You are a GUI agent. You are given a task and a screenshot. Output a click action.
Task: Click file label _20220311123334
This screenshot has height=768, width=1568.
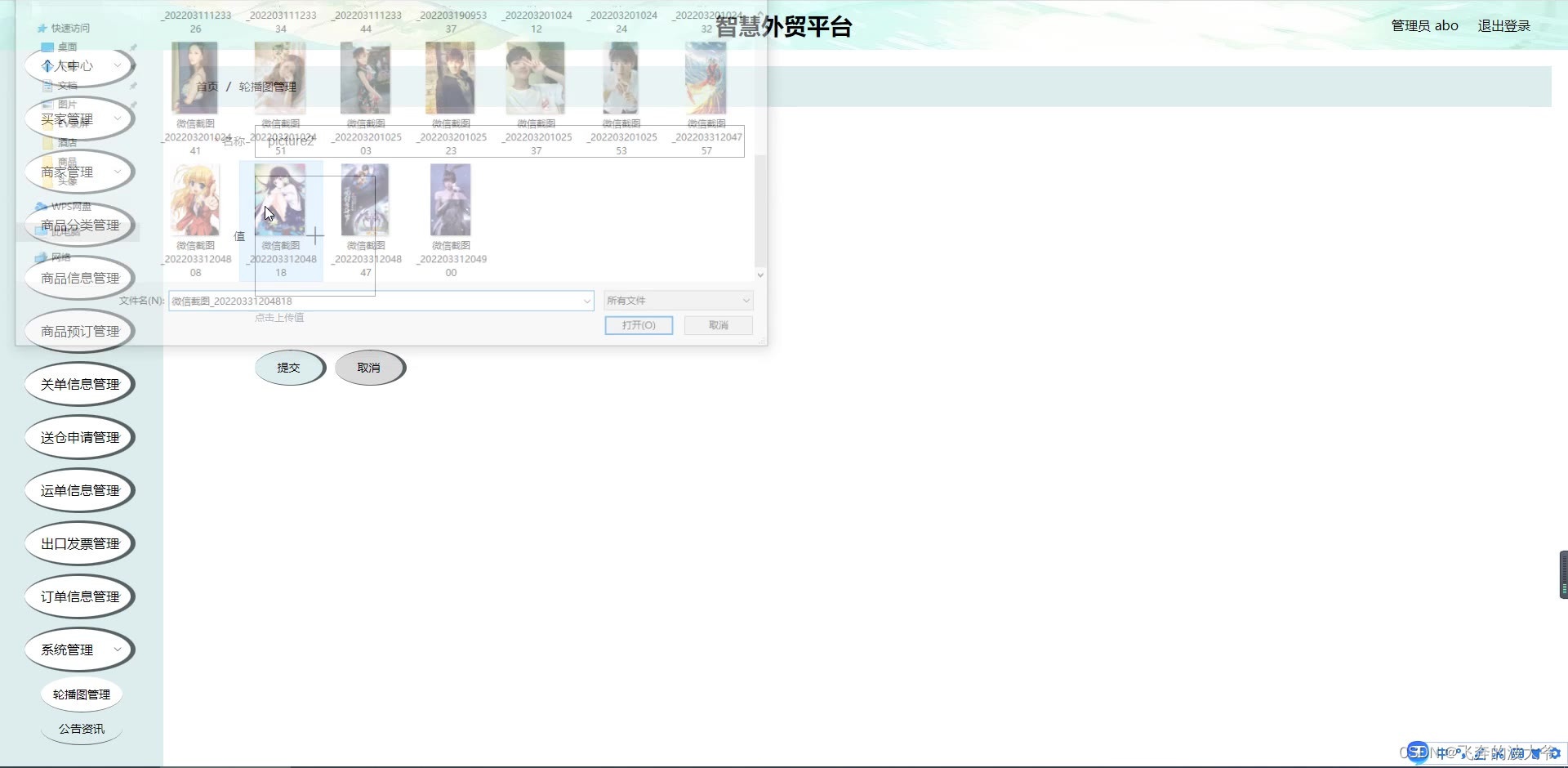(281, 22)
